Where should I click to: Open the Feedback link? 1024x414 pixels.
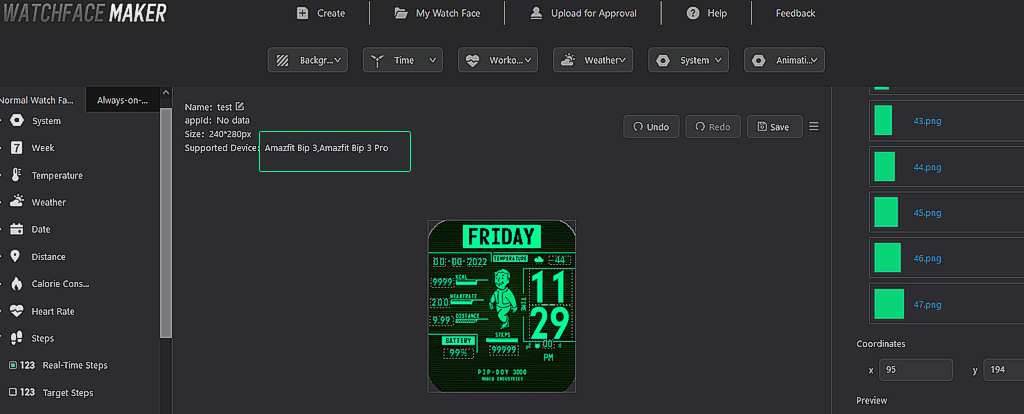coord(795,13)
